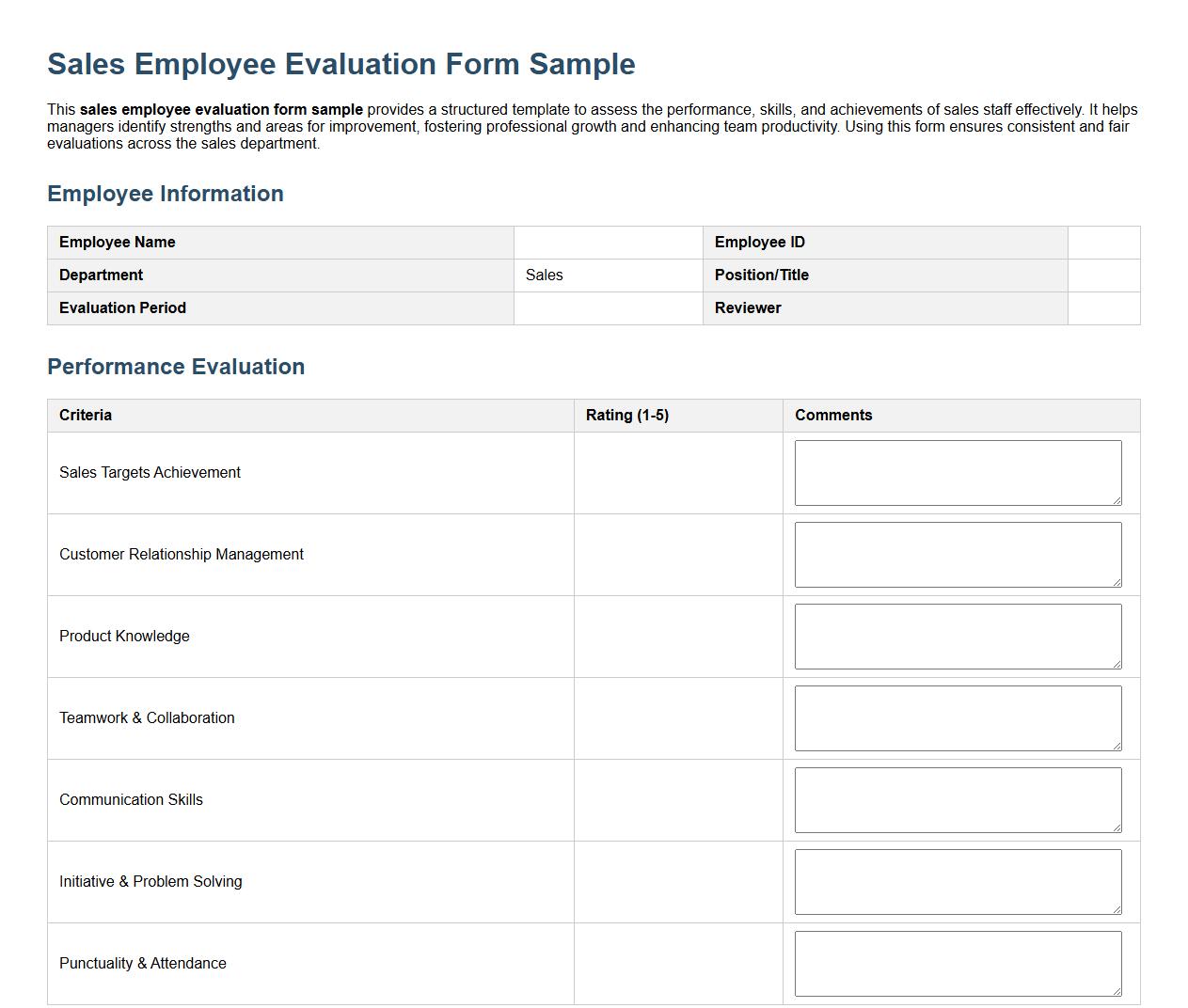This screenshot has height=1008, width=1188.
Task: Click the rating cell for Communication Skills
Action: click(677, 799)
